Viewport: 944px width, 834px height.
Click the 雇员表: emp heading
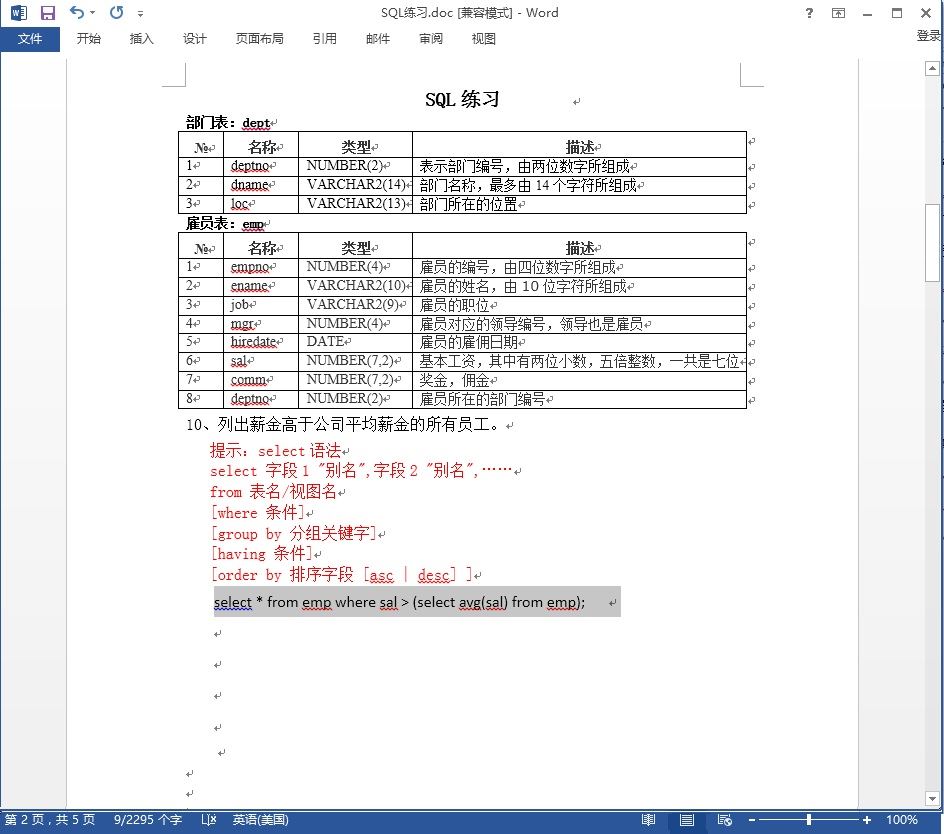click(225, 224)
